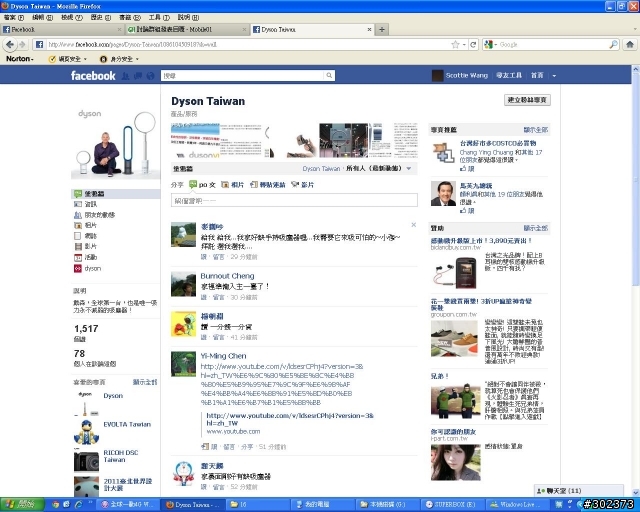Open the chat room bar
Image resolution: width=640 pixels, height=512 pixels.
click(x=579, y=491)
